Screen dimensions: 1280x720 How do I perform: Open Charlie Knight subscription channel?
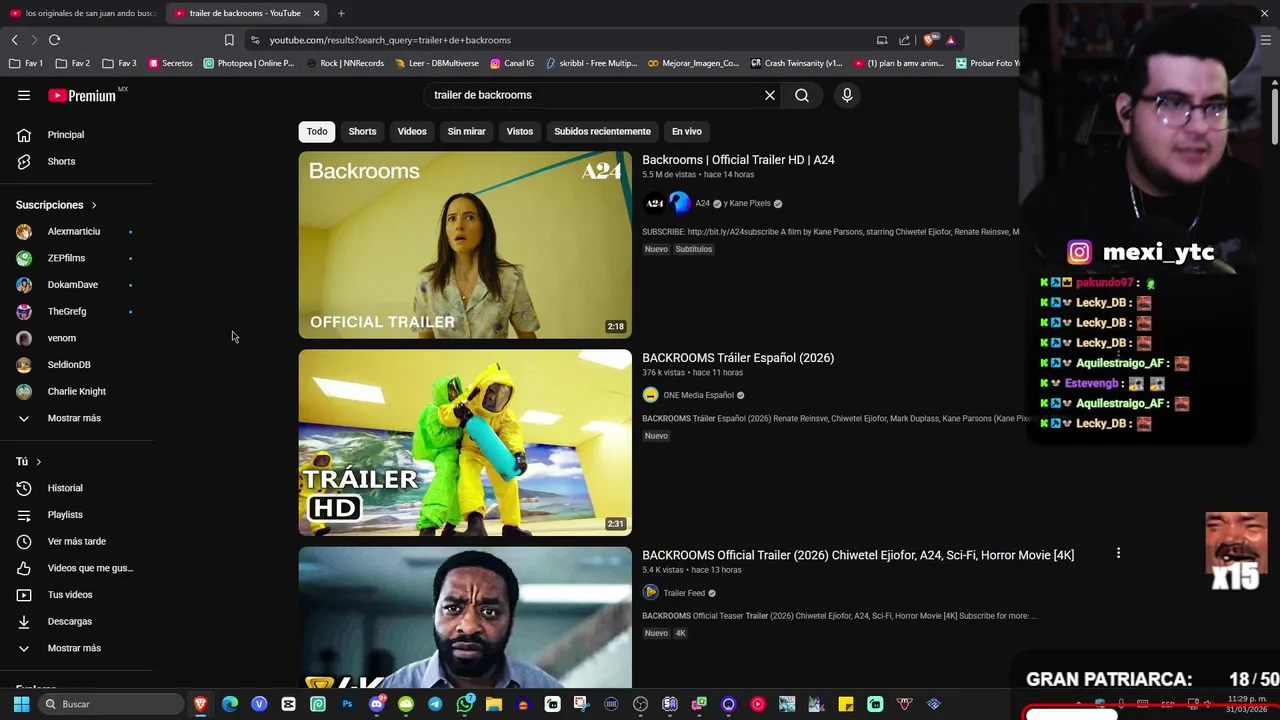click(x=77, y=391)
